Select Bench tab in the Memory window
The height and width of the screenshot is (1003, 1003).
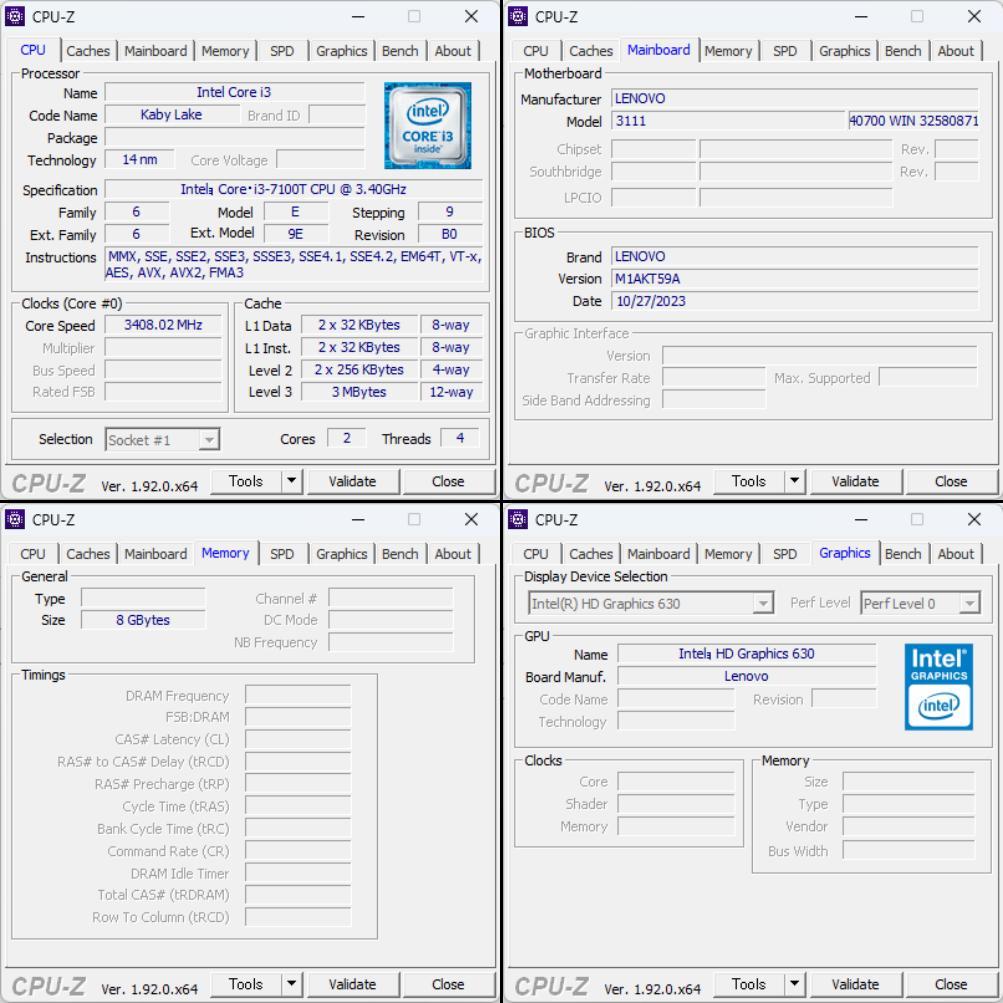(x=400, y=554)
